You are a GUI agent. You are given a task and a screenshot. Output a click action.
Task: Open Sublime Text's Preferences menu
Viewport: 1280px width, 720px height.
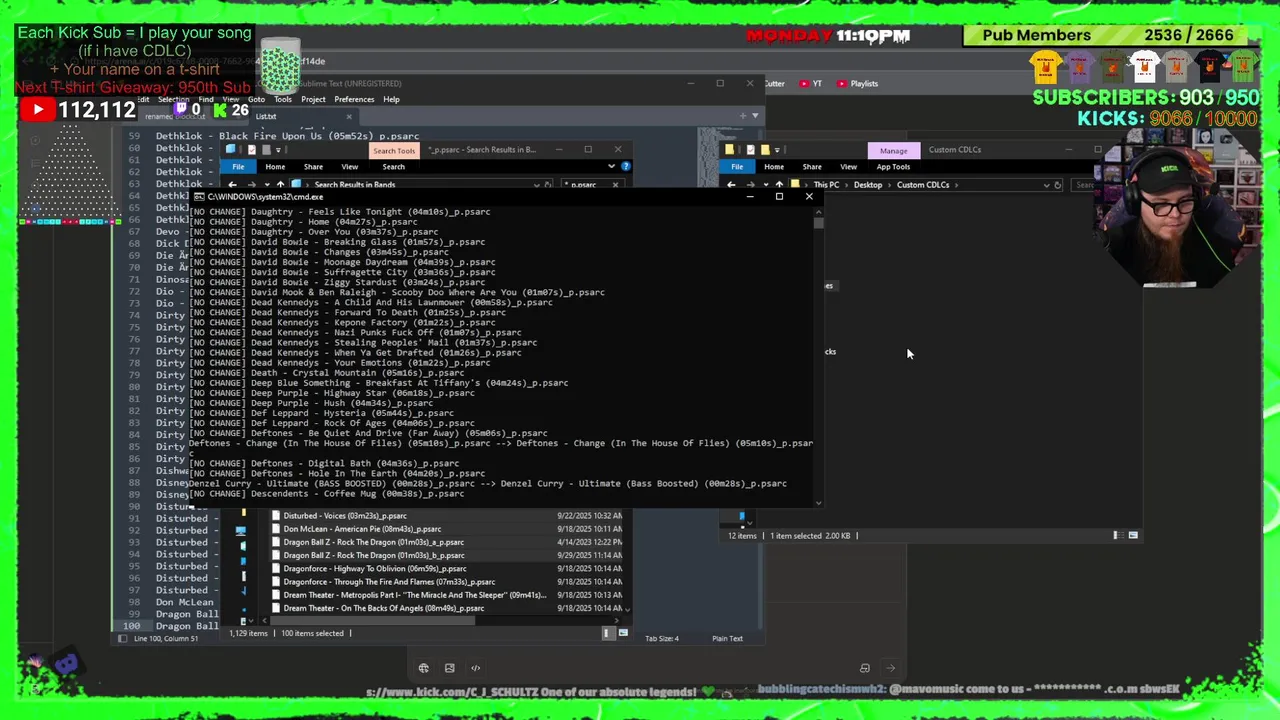pyautogui.click(x=354, y=99)
